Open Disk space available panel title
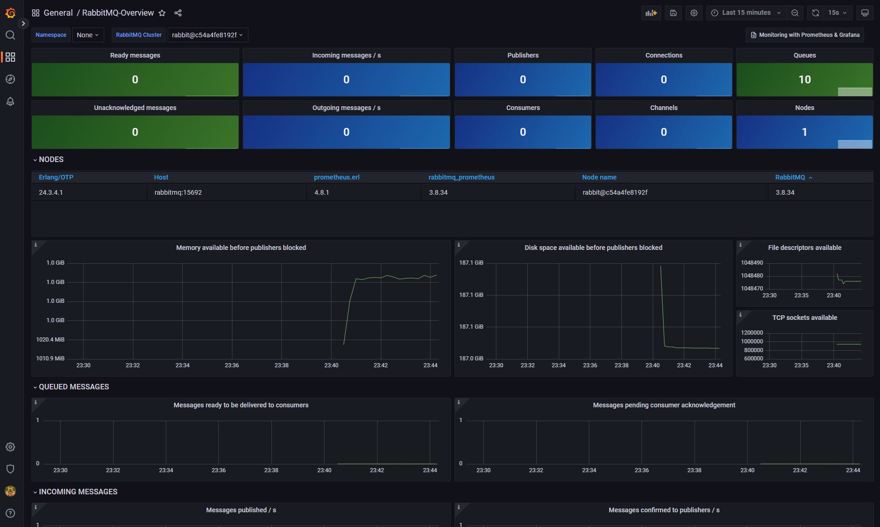 point(593,248)
